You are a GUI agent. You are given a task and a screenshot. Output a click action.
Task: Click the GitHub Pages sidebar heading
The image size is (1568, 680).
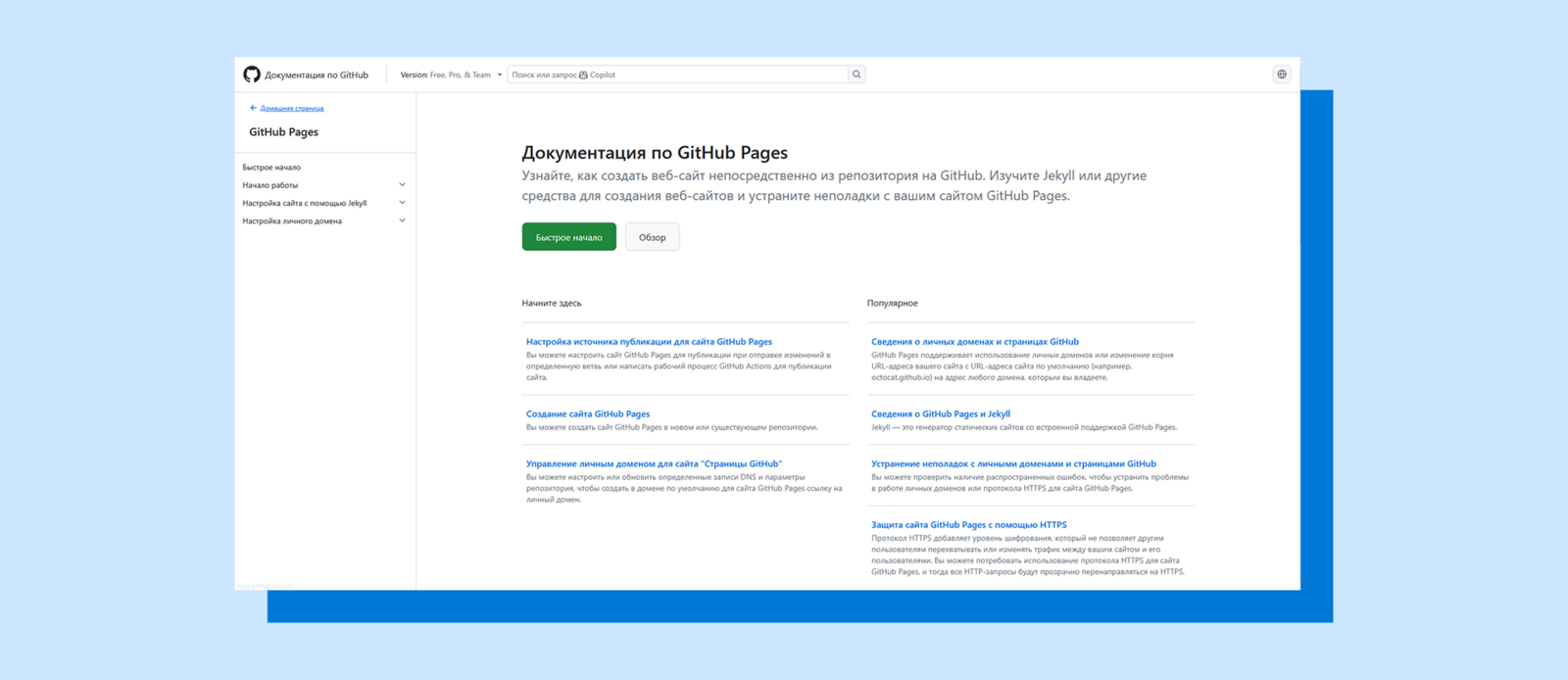(283, 132)
